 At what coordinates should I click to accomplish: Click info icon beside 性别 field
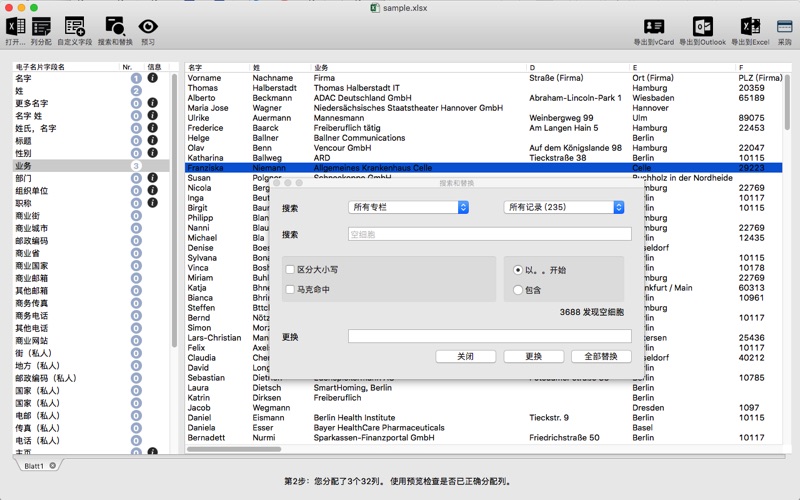pos(152,153)
